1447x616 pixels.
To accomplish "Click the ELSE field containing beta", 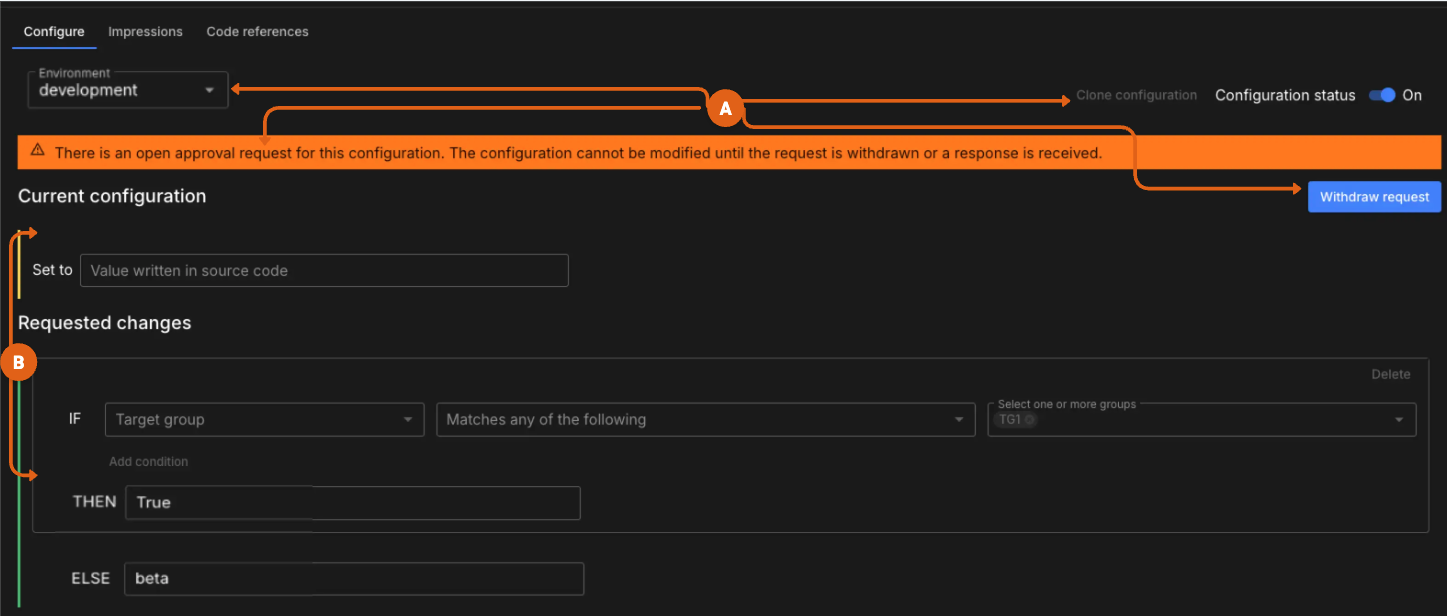I will 354,578.
